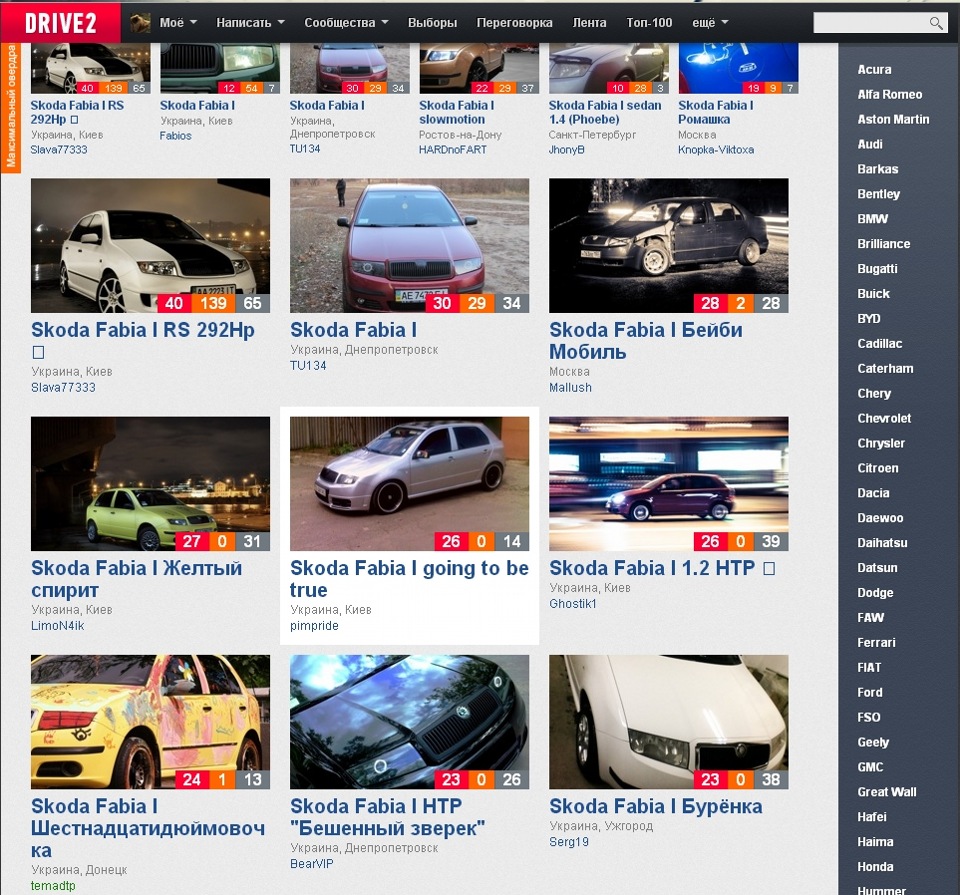
Task: Visit user BearVIP profile
Action: [312, 864]
